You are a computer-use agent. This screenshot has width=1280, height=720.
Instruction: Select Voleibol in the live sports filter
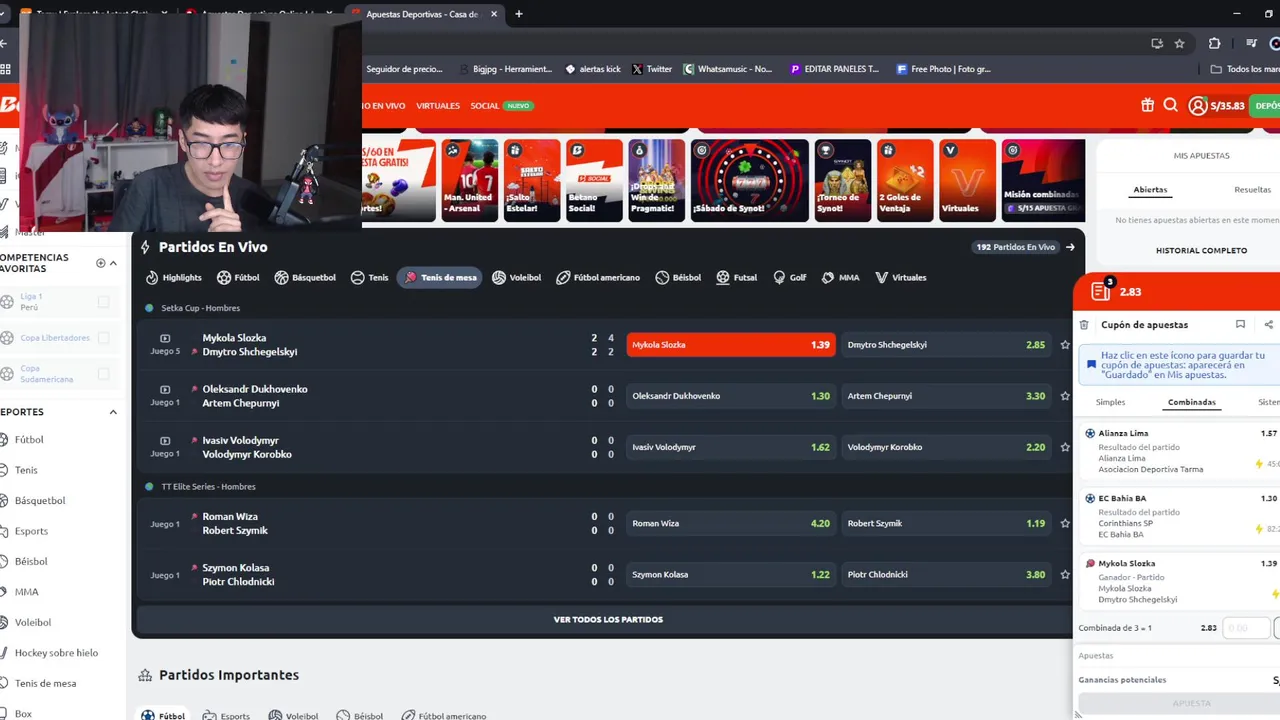point(516,277)
